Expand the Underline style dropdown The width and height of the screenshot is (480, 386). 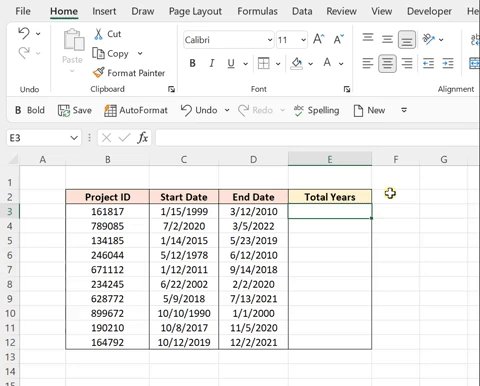pos(246,63)
